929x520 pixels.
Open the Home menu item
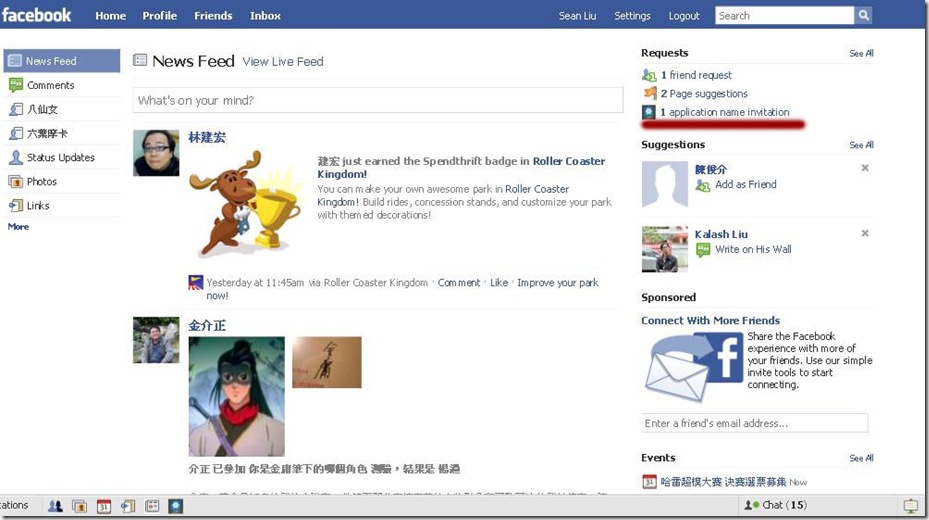coord(110,16)
